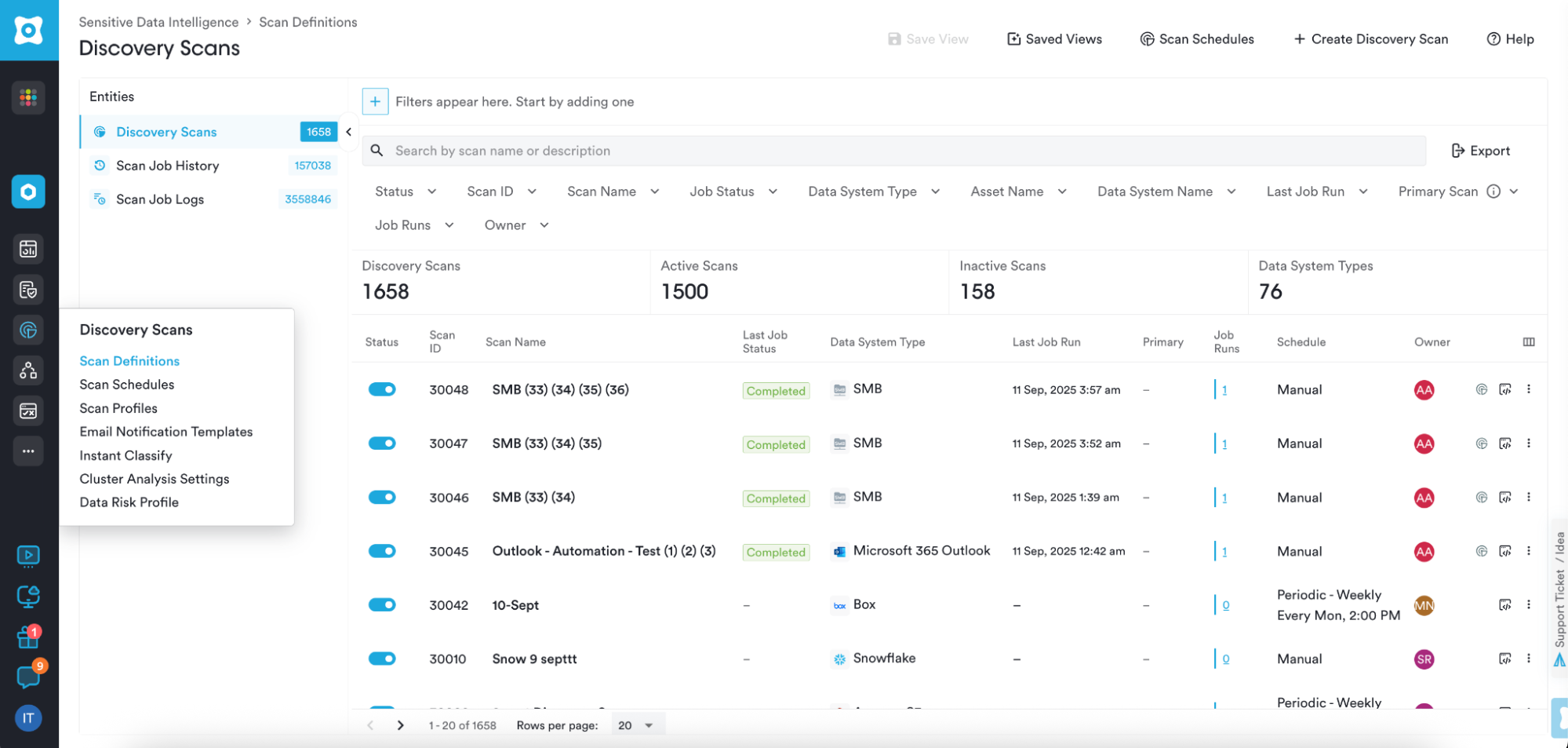Click the add filter plus button

(x=375, y=101)
